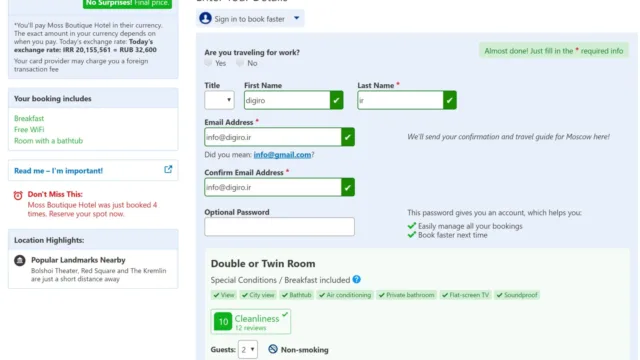Image resolution: width=640 pixels, height=360 pixels.
Task: Click Room with a bathtub inclusion
Action: [x=48, y=141]
